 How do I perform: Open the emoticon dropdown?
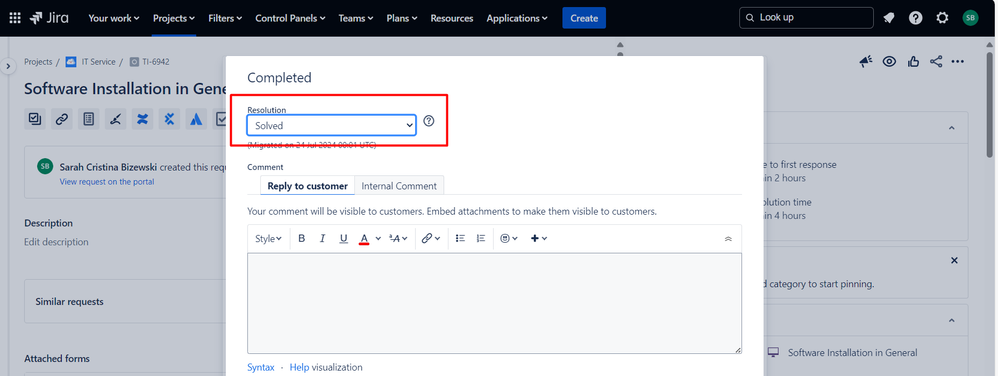509,239
